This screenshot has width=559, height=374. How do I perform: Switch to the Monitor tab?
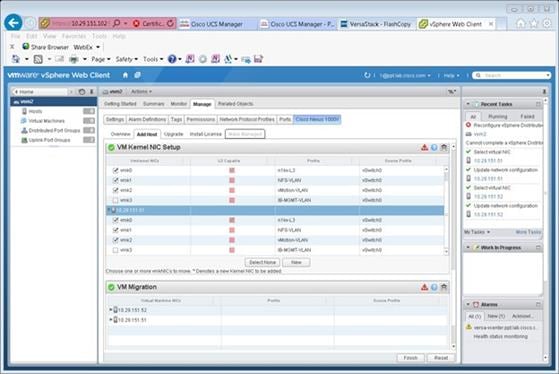(x=179, y=104)
